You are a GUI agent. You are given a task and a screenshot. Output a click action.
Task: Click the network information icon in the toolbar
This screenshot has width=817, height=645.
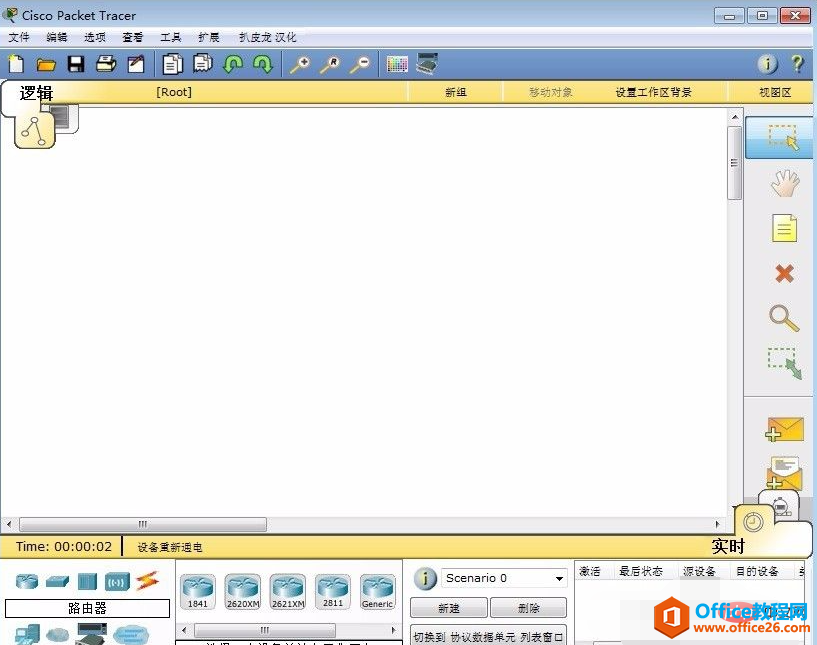767,64
